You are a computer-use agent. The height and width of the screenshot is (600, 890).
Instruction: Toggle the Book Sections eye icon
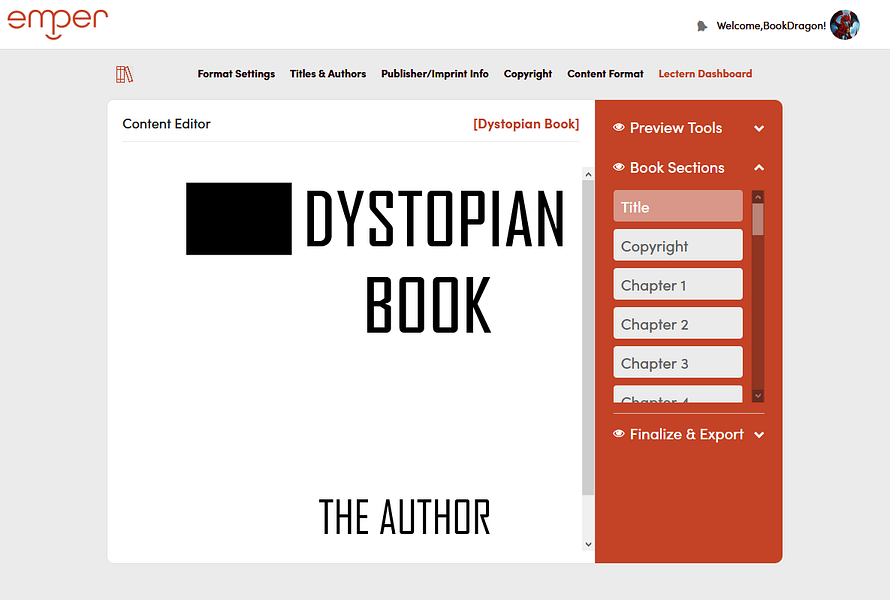pos(619,167)
